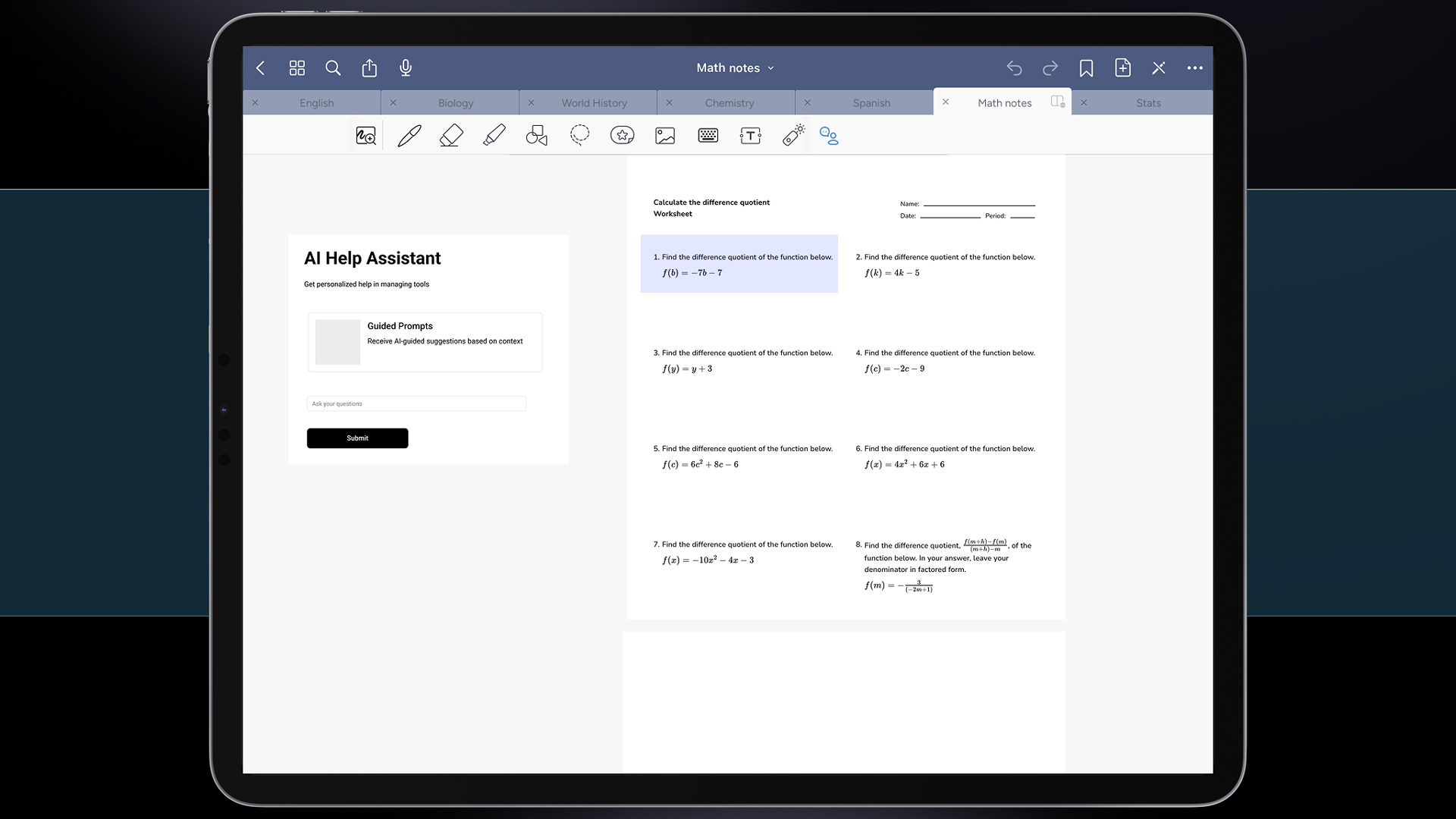
Task: Toggle bookmark for this page
Action: [1086, 68]
